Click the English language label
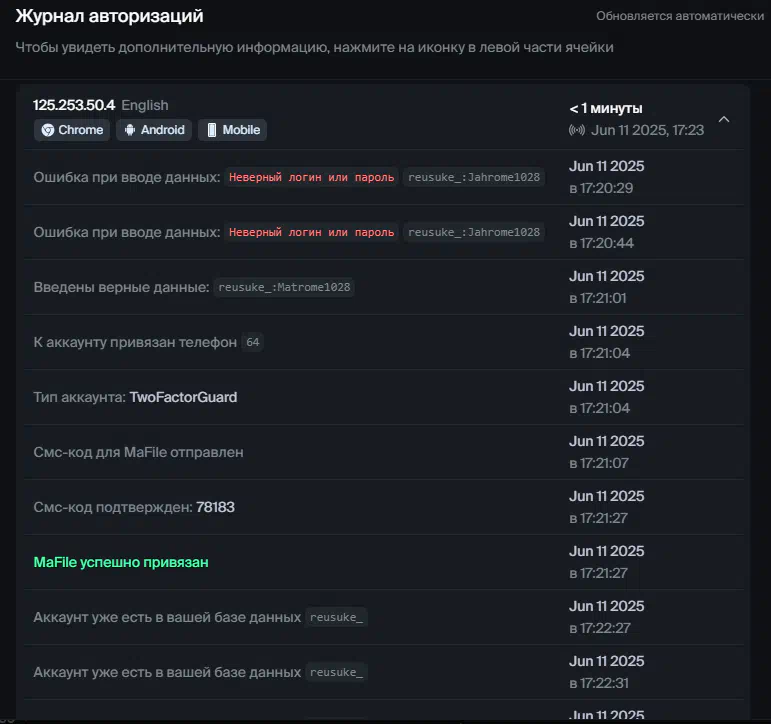771x724 pixels. [x=145, y=105]
